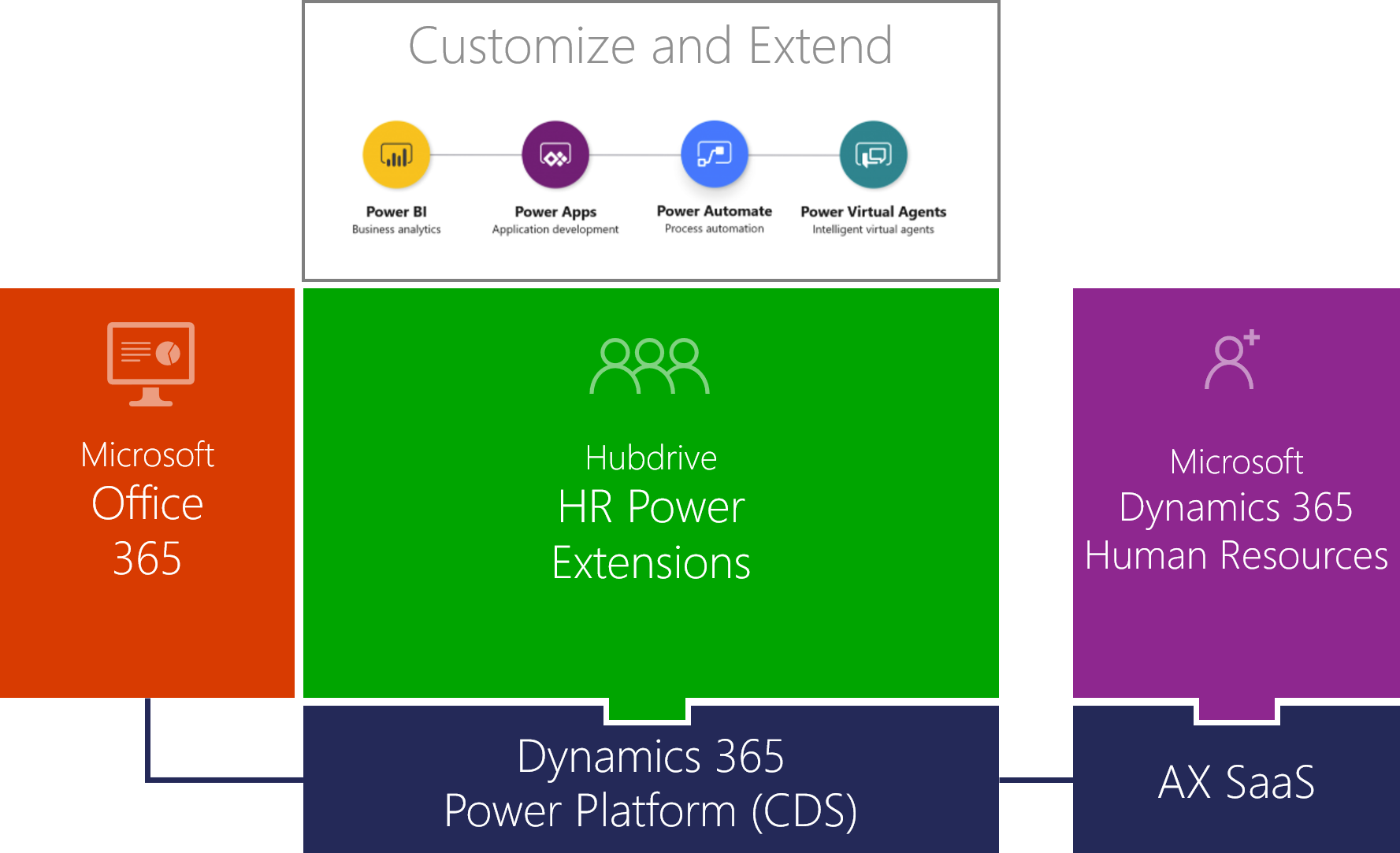The height and width of the screenshot is (853, 1400).
Task: Click the presentation monitor icon in Office 365 tile
Action: pyautogui.click(x=150, y=364)
